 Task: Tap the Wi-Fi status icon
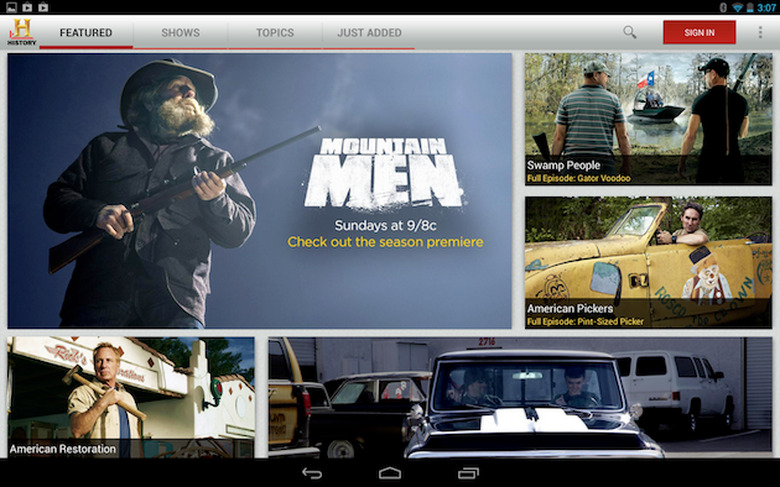737,7
